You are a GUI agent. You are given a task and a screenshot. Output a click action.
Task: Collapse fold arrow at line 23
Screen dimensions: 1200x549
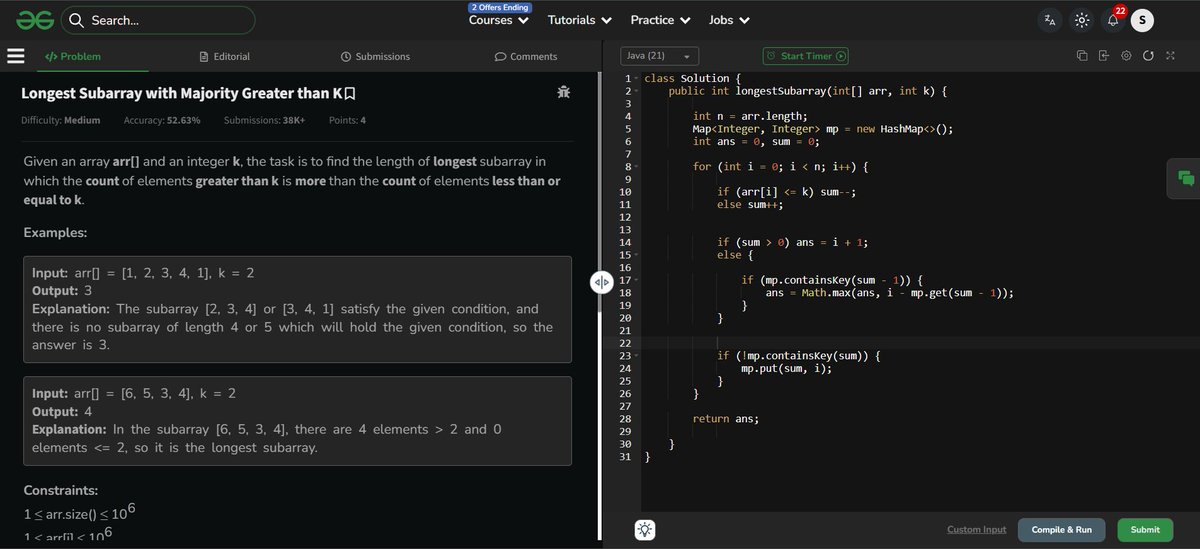pyautogui.click(x=637, y=356)
